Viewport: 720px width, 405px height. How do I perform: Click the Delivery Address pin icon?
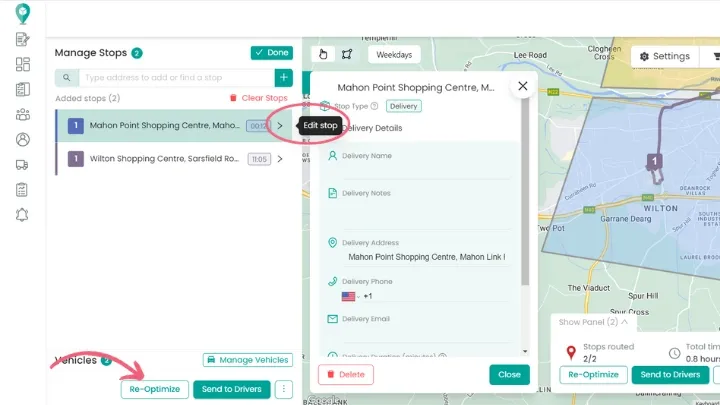(332, 242)
